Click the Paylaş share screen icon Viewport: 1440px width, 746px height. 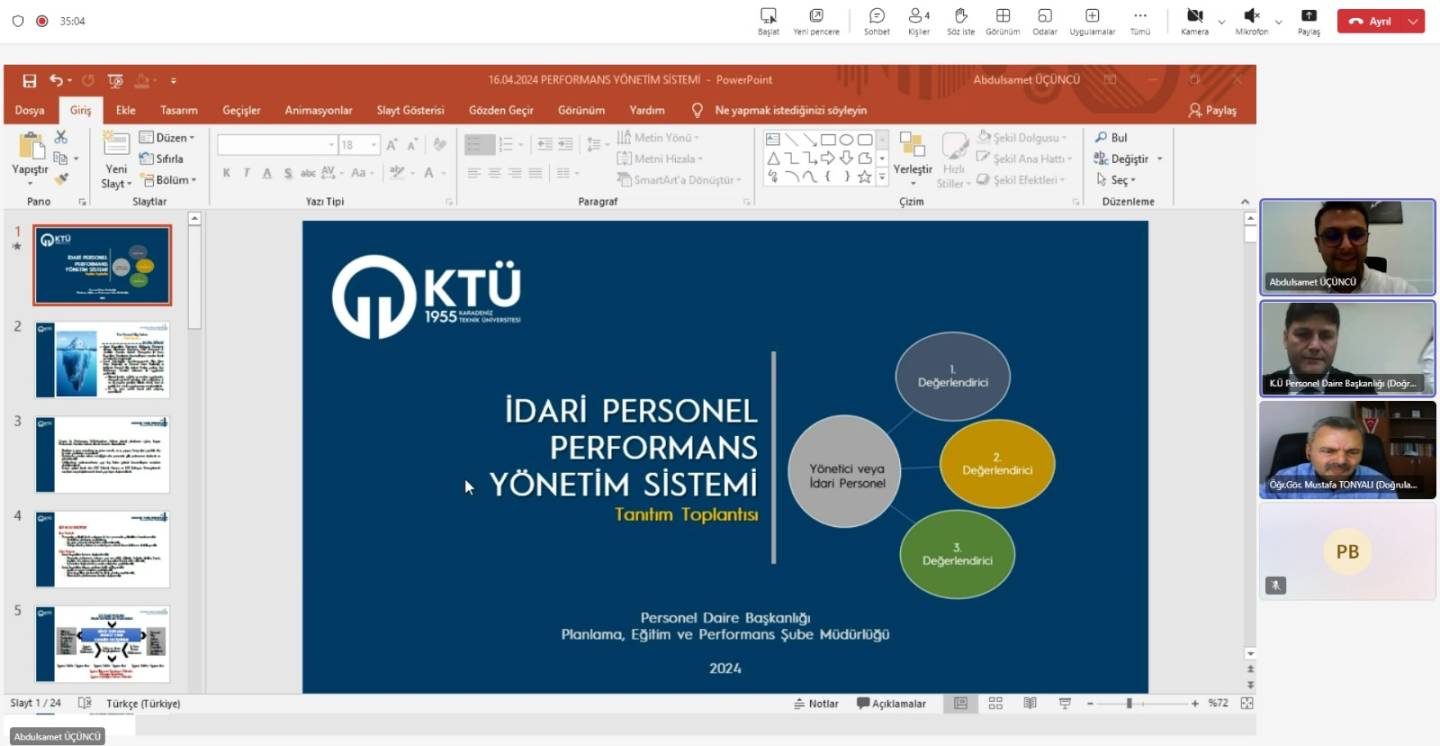(1308, 20)
